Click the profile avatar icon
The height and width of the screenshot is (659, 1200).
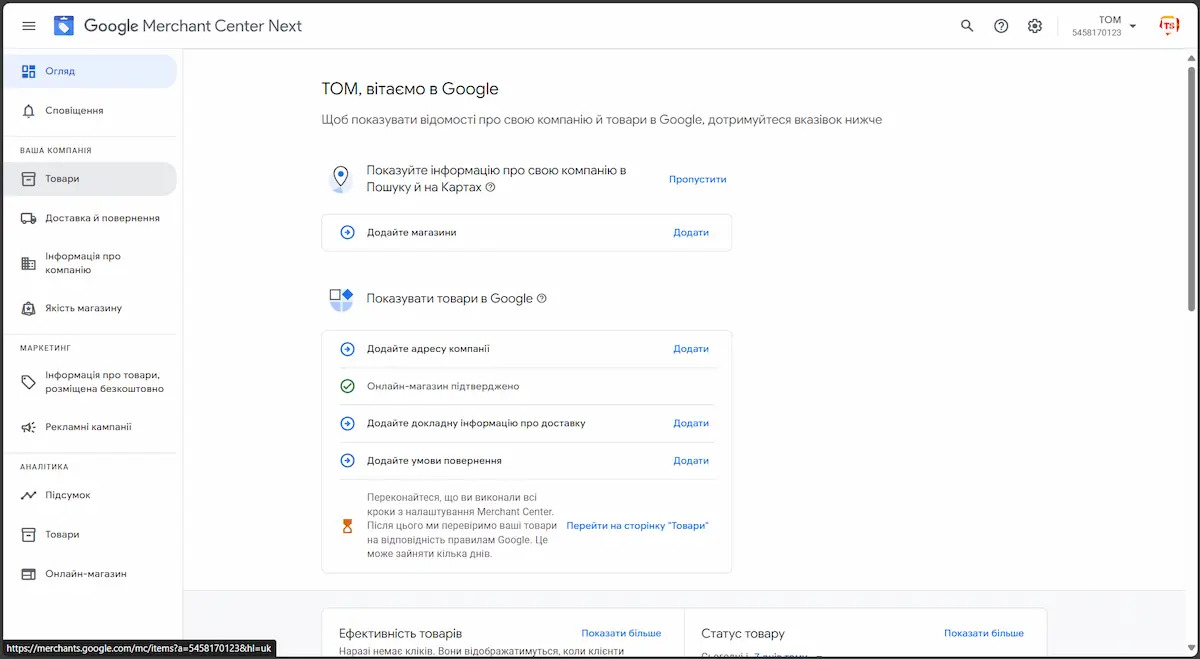1168,26
